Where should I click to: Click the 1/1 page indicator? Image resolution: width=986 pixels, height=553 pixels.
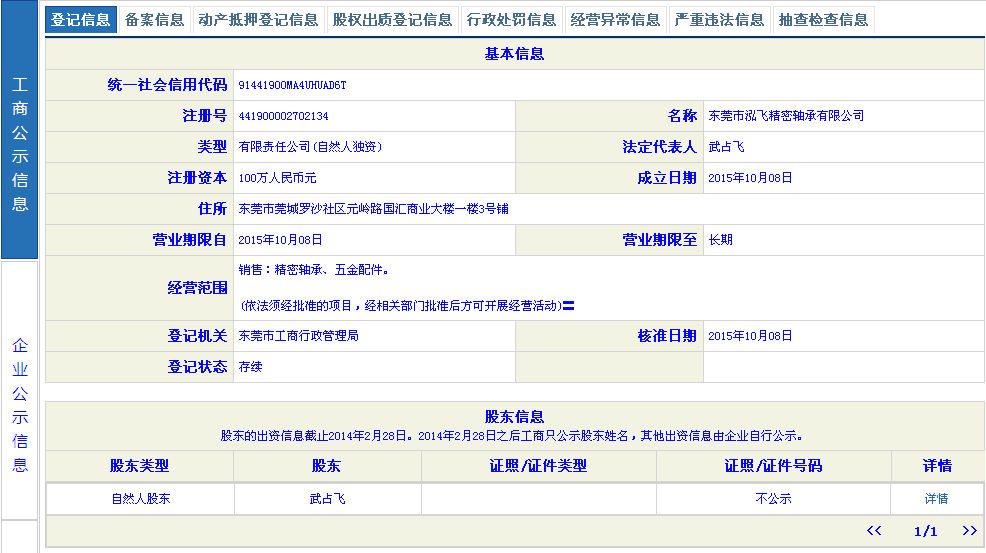coord(925,531)
